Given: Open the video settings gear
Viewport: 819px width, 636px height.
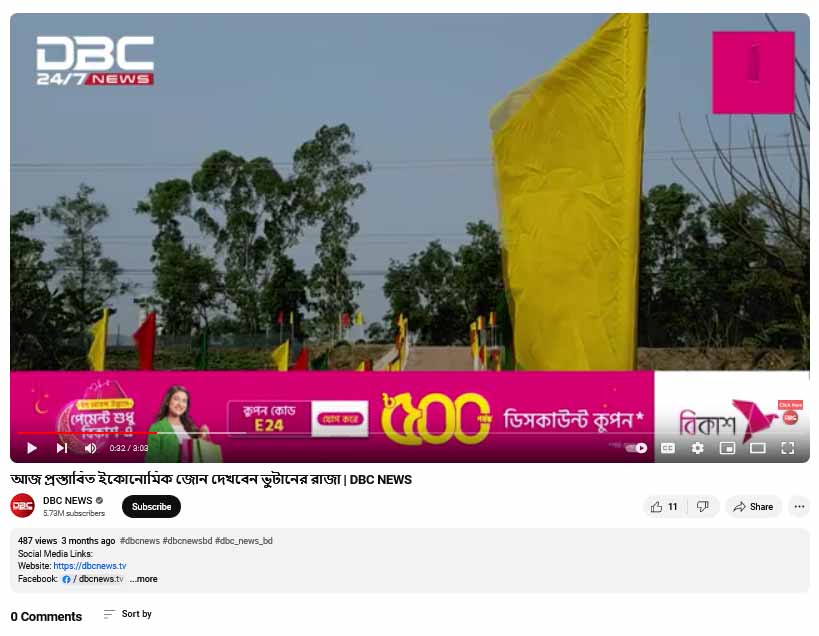Looking at the screenshot, I should (697, 448).
